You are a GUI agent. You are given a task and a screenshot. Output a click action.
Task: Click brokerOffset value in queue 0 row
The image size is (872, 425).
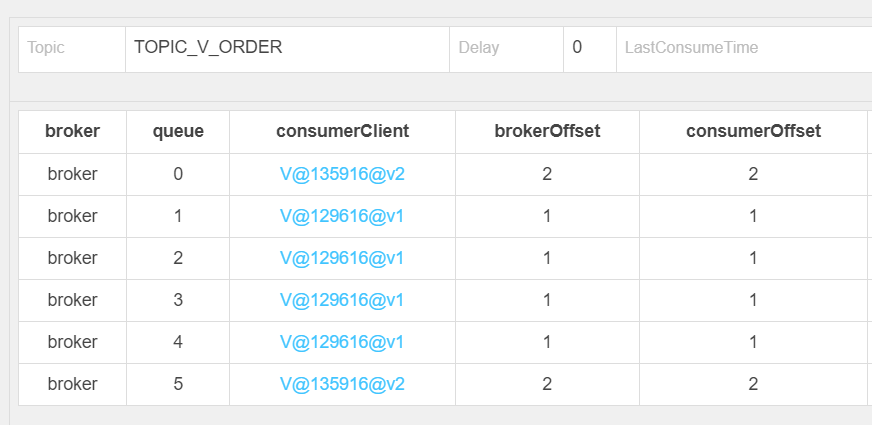click(547, 174)
